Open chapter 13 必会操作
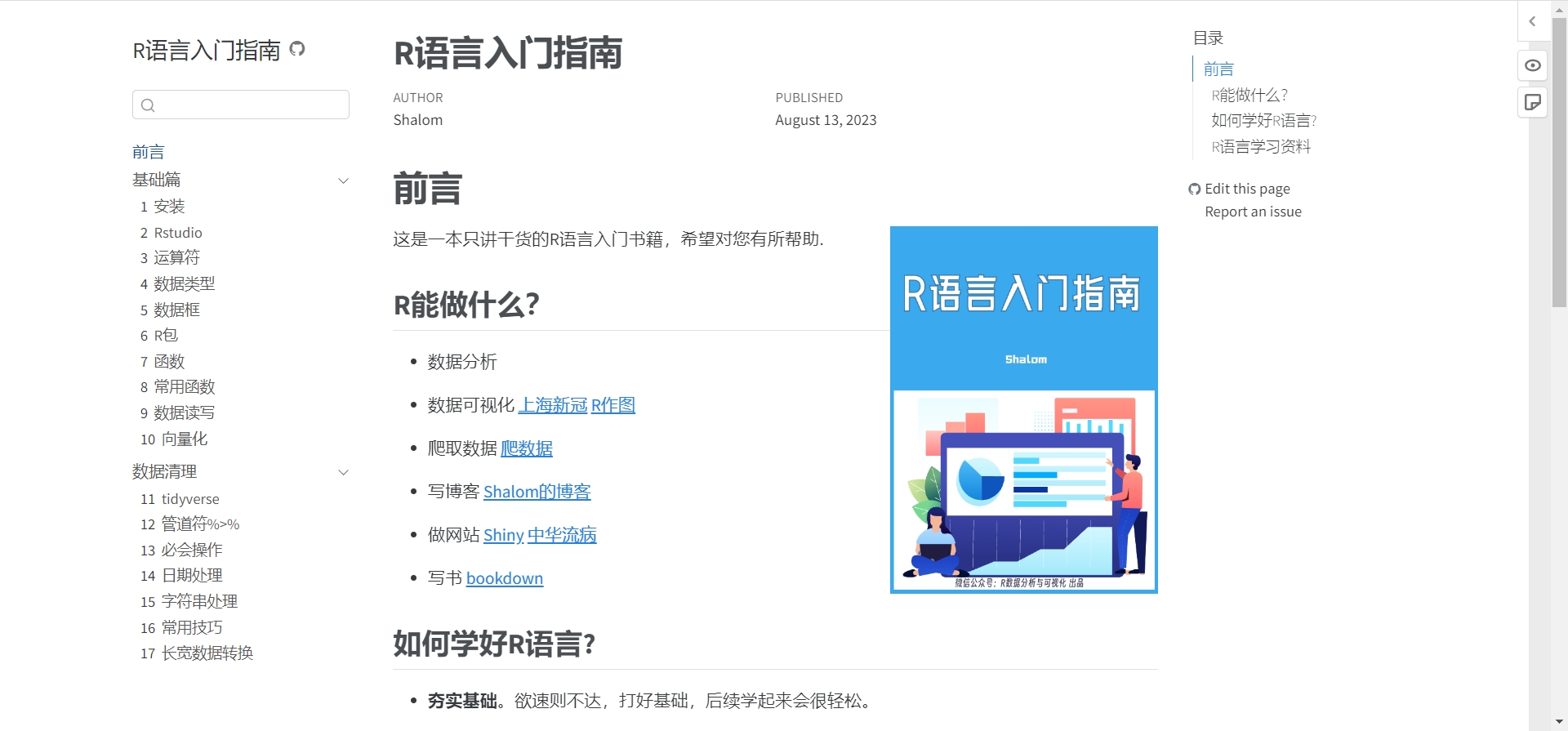This screenshot has height=731, width=1568. [181, 550]
